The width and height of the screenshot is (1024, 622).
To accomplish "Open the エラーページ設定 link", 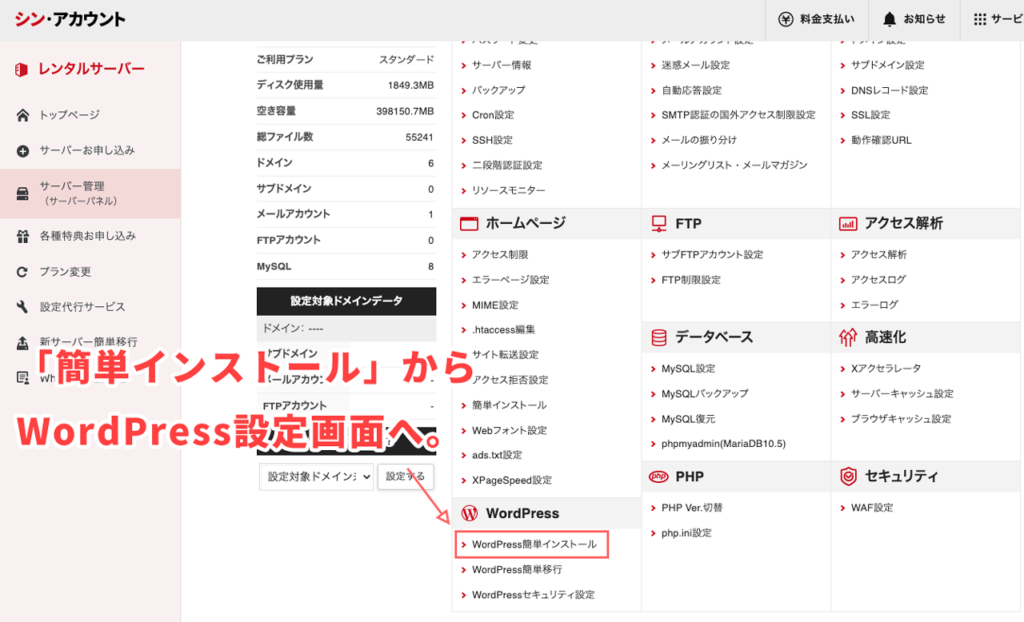I will pyautogui.click(x=511, y=280).
